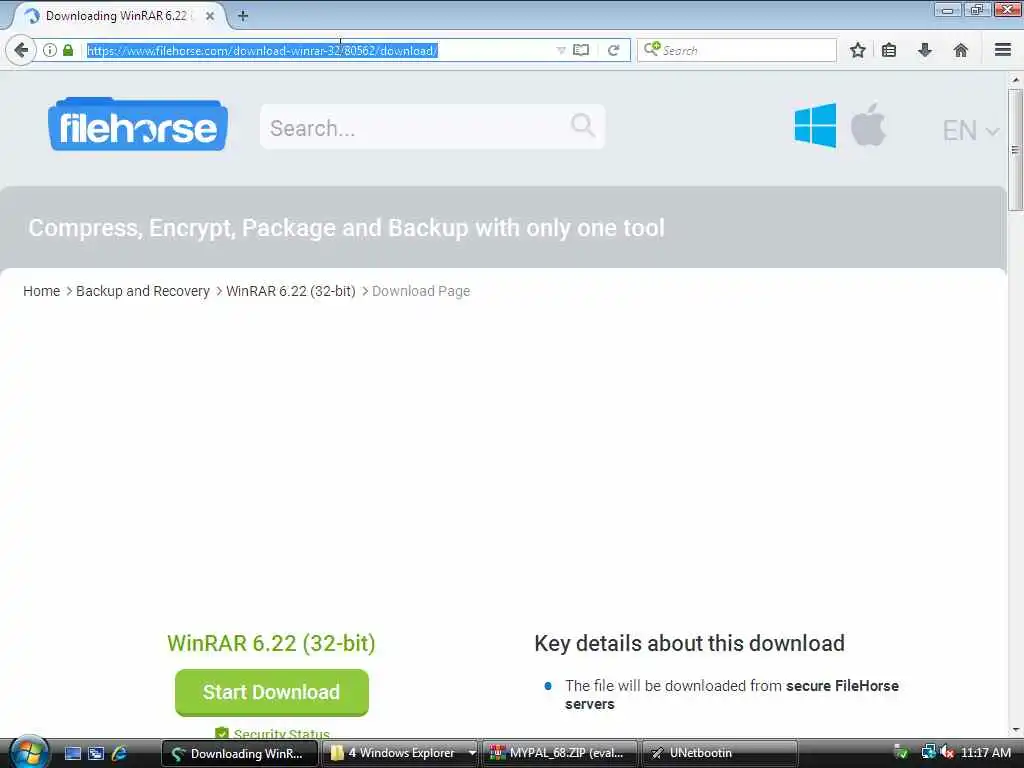Click the page scrollbar thumb
Viewport: 1024px width, 768px height.
pos(1015,150)
